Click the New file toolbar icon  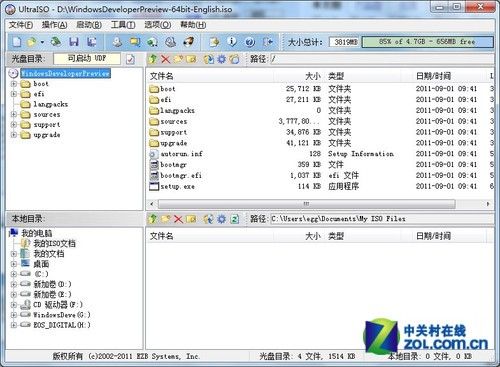click(17, 42)
